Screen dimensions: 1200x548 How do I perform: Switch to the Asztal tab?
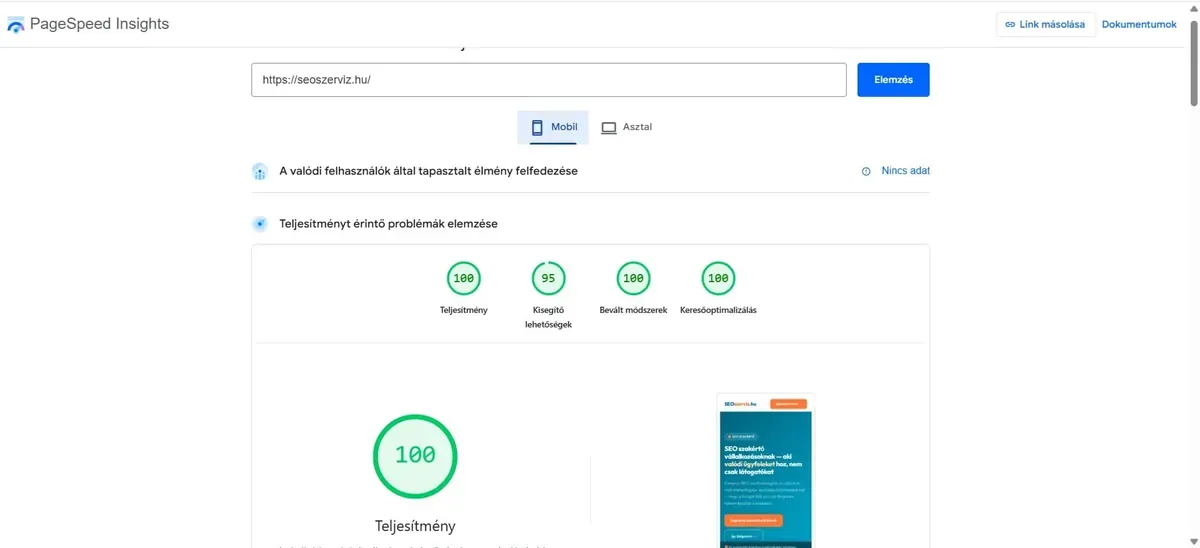point(626,128)
